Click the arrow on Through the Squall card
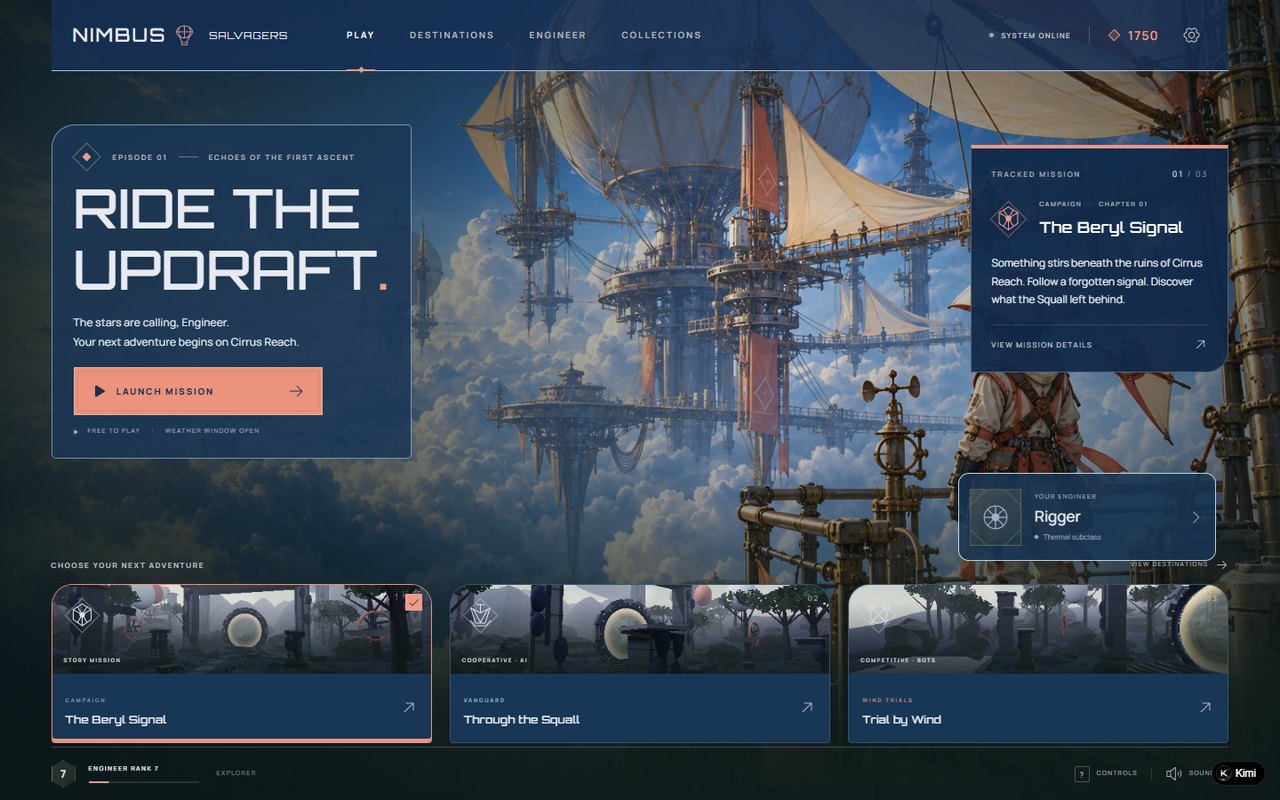Image resolution: width=1280 pixels, height=800 pixels. (807, 707)
